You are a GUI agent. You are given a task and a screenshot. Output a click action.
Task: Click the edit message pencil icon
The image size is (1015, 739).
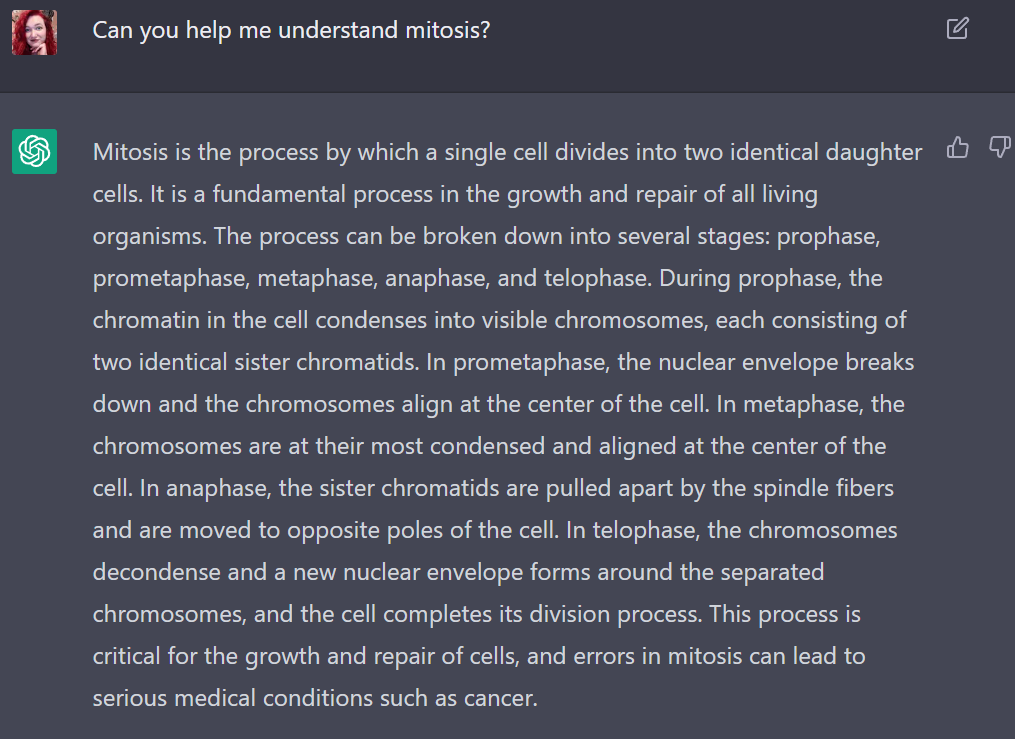(957, 28)
